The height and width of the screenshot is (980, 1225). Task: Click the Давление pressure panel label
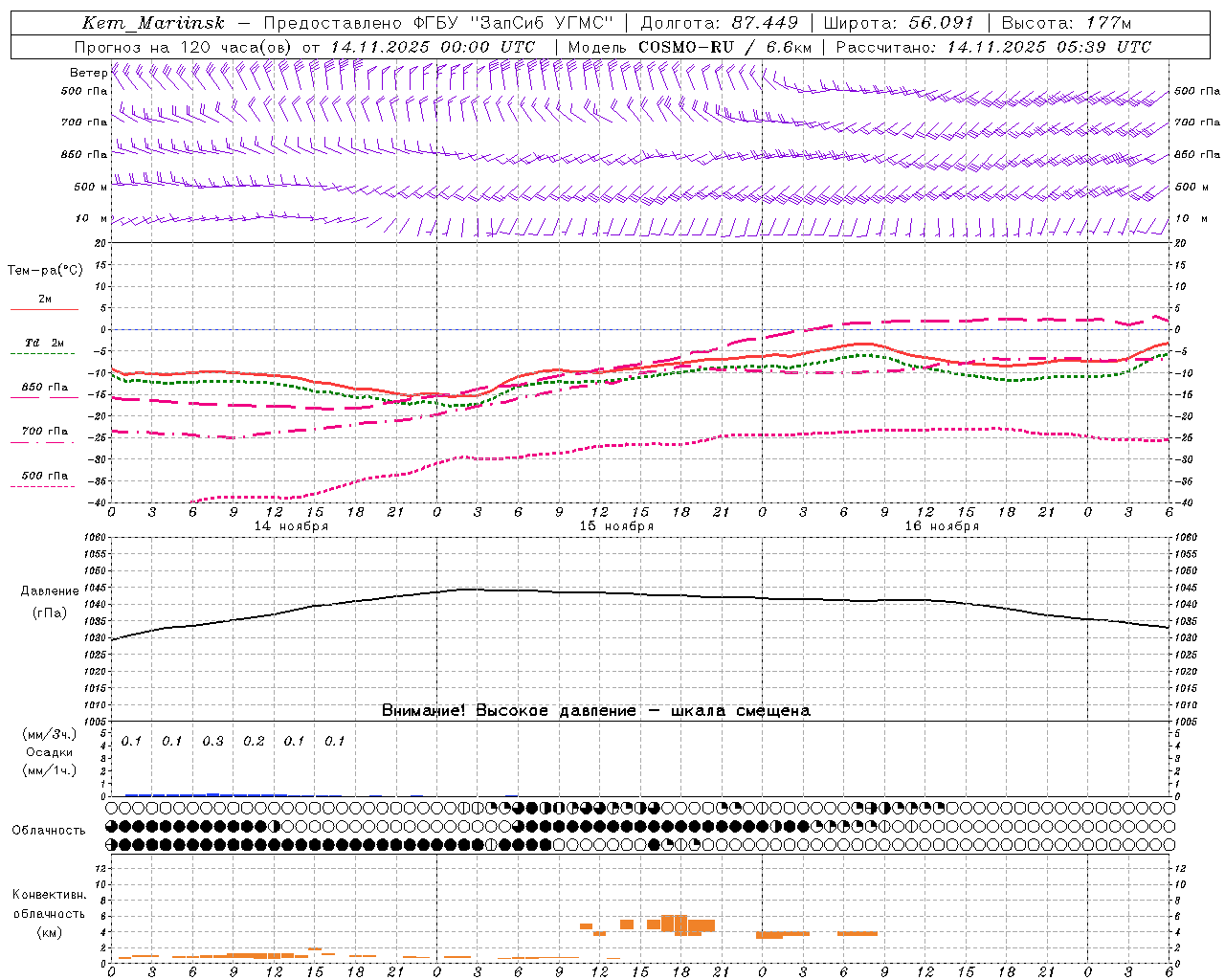point(50,591)
